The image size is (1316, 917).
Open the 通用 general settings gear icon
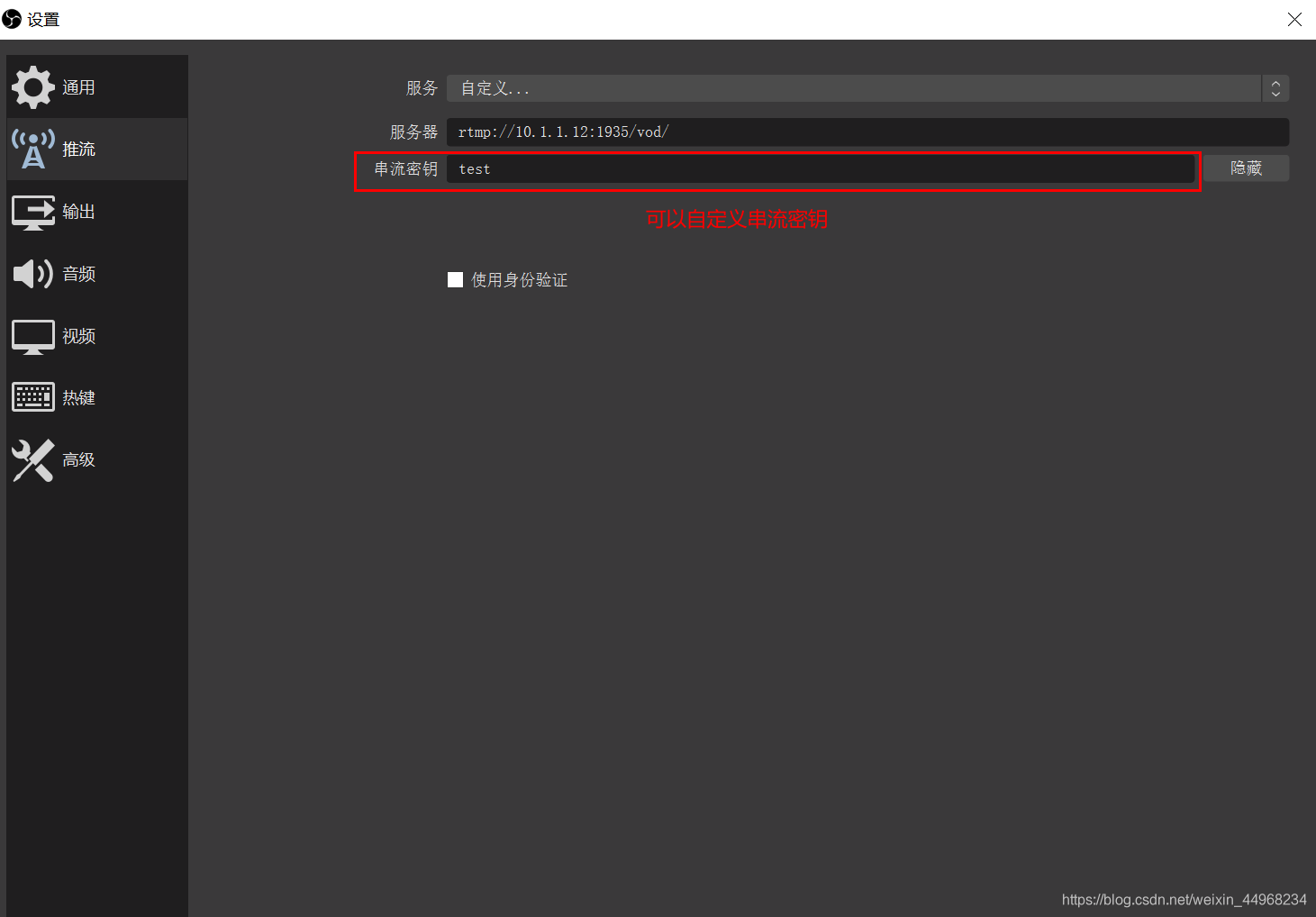point(33,87)
